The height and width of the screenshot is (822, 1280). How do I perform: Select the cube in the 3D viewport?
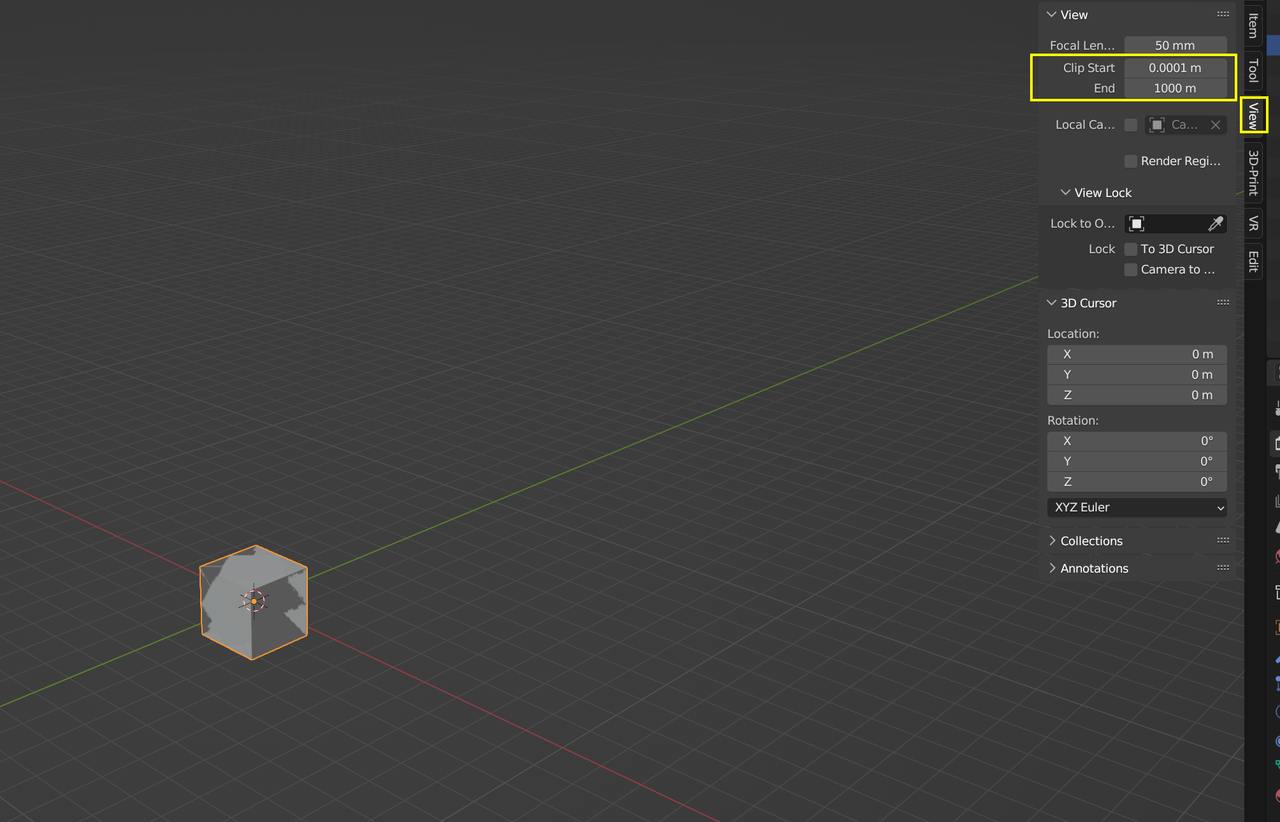pos(253,602)
